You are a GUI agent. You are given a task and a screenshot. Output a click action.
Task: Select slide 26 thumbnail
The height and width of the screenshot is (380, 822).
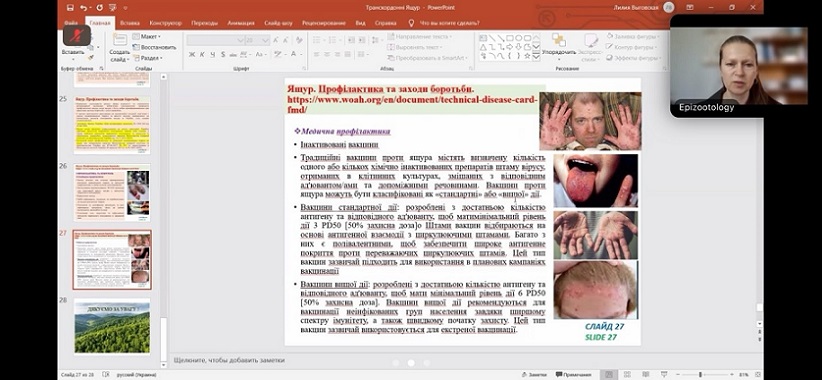coord(112,193)
